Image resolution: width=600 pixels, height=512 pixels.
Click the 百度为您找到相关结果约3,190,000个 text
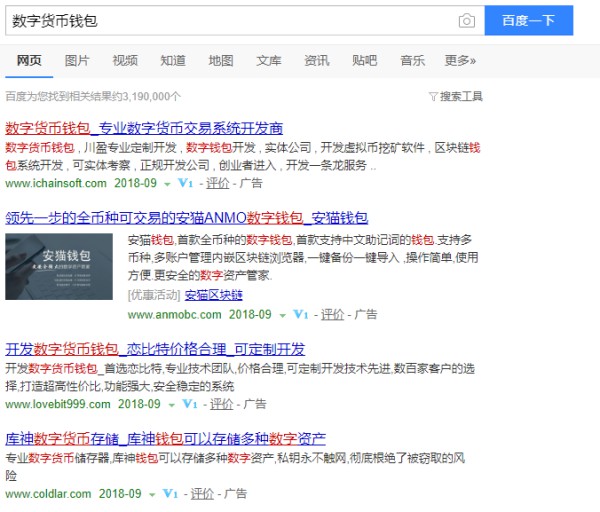point(93,96)
